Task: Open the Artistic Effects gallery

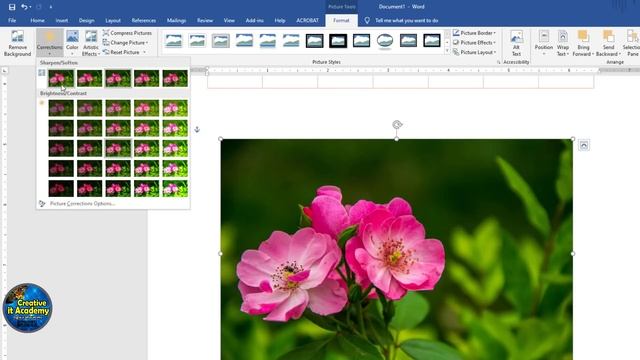Action: pos(91,43)
